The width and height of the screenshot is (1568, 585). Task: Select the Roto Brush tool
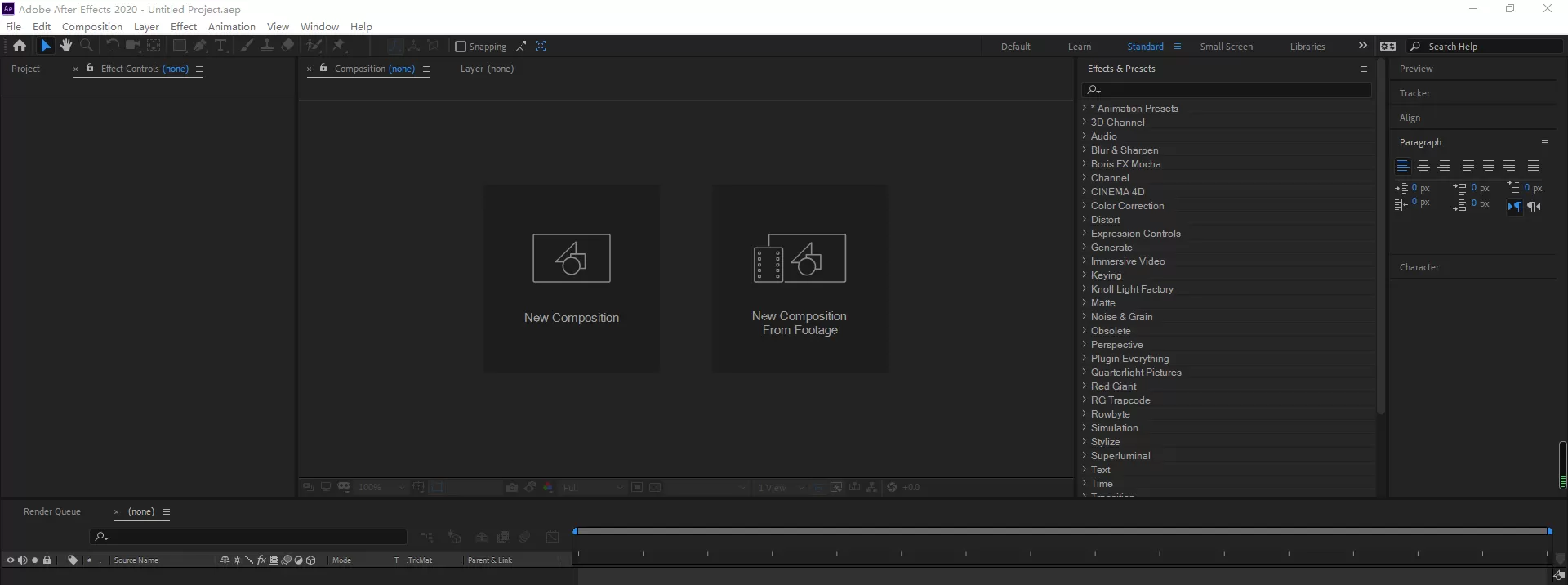coord(314,46)
